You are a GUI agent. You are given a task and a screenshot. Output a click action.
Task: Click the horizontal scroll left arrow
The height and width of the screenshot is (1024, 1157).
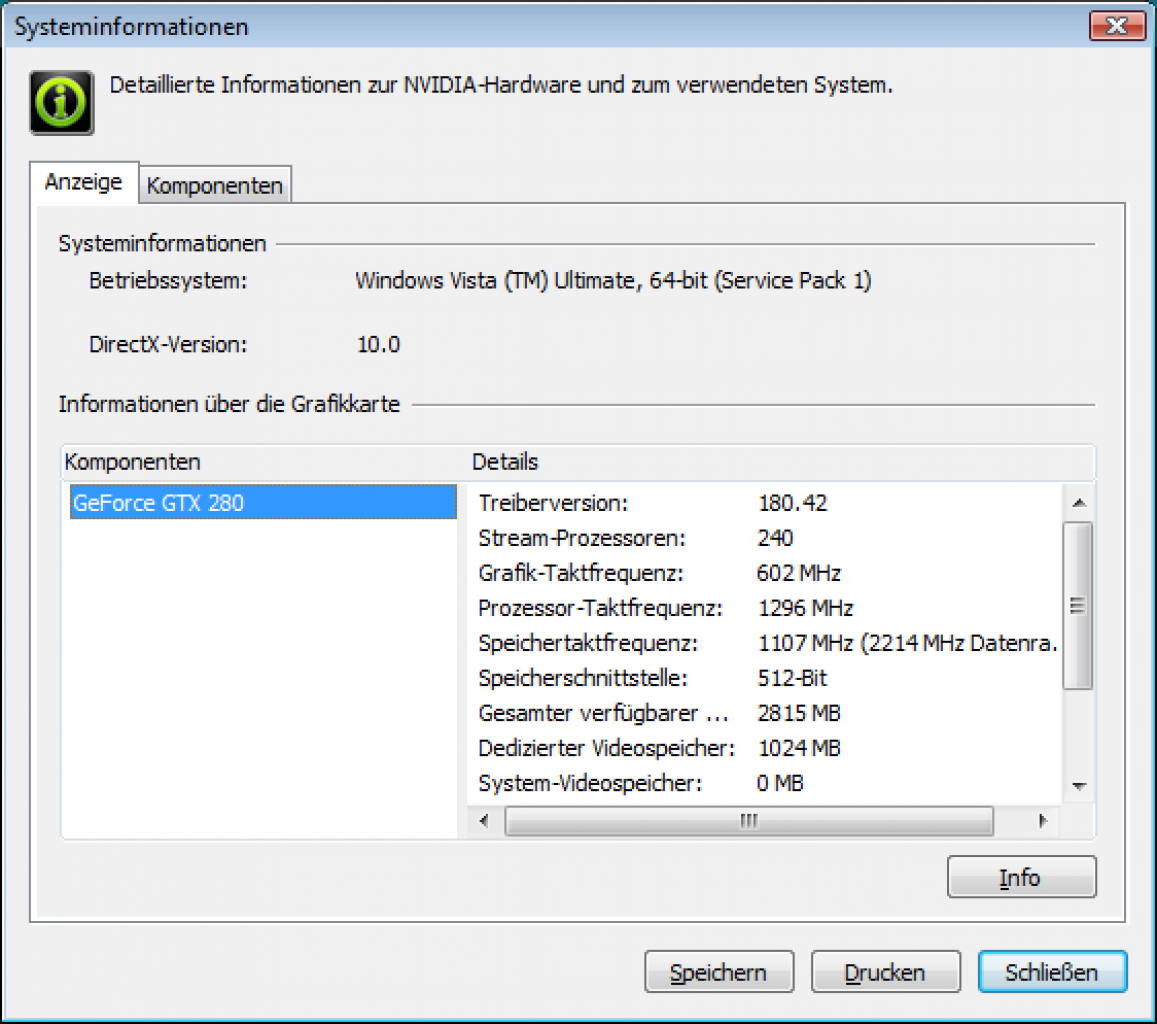(x=484, y=820)
